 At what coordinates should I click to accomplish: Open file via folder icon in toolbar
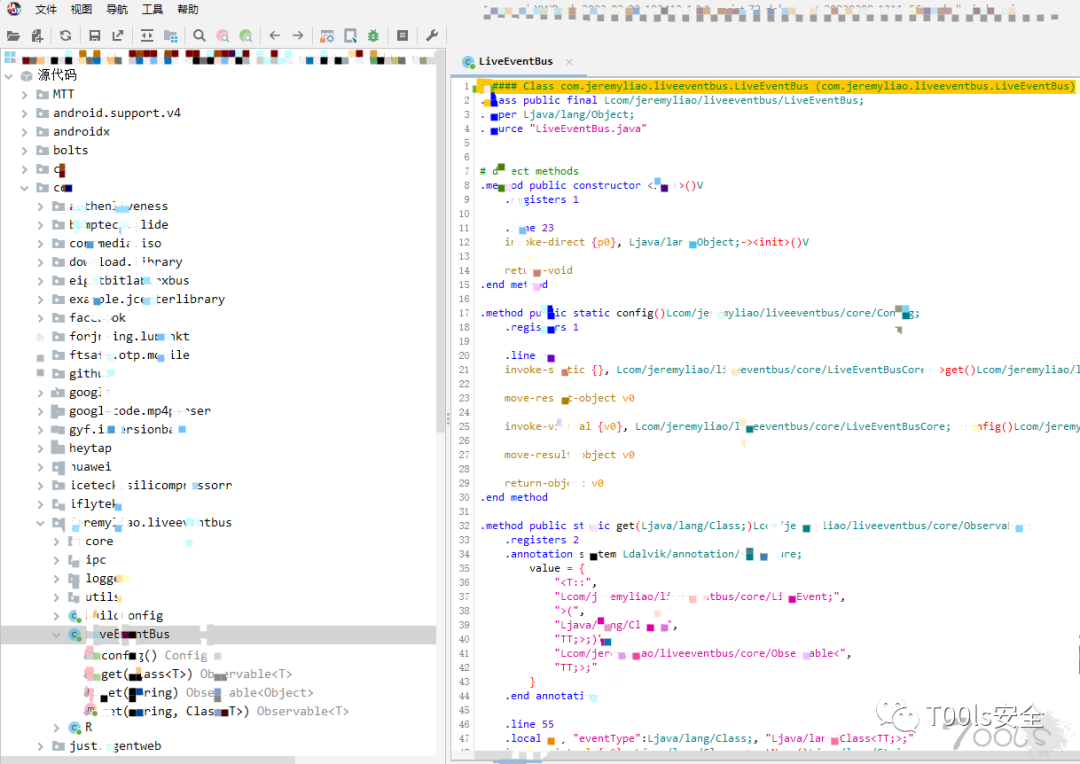click(x=13, y=36)
